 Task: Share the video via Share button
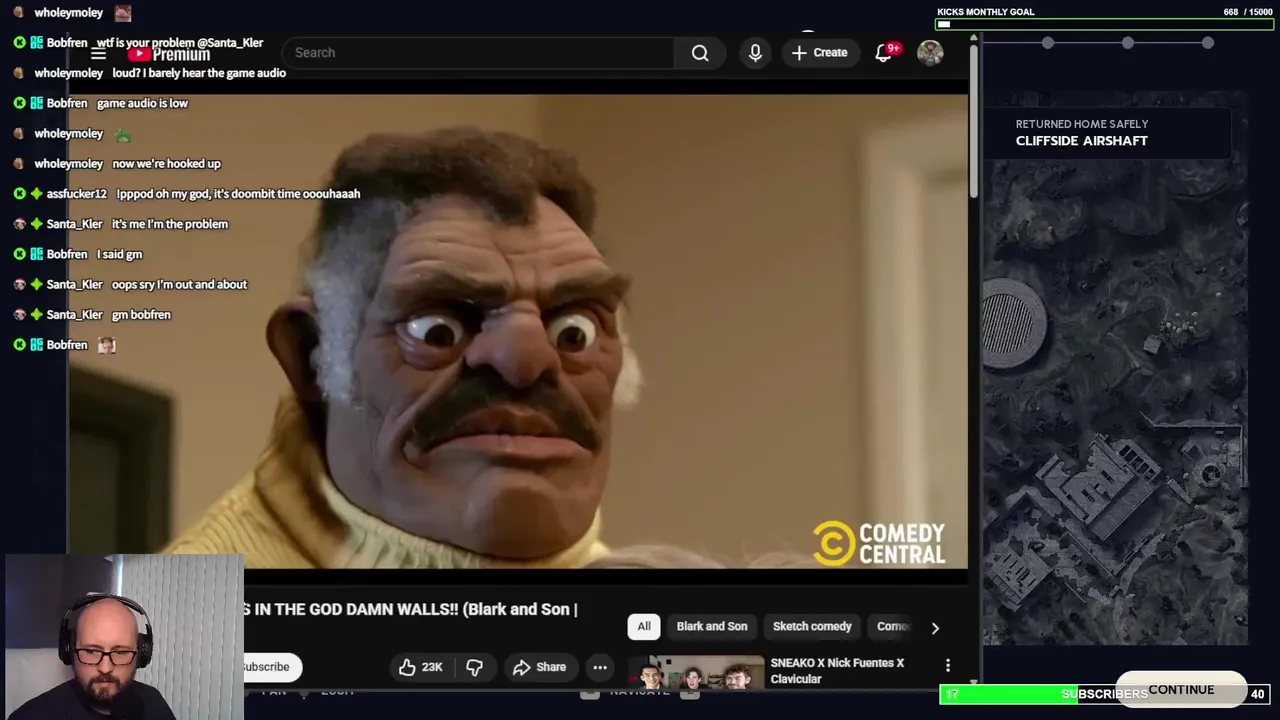(540, 667)
